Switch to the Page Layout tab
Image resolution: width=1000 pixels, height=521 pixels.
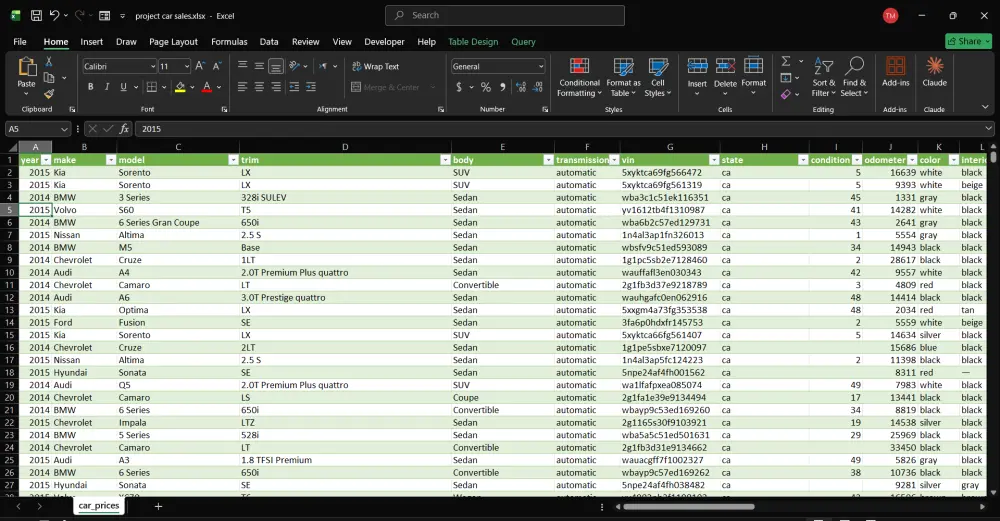[173, 41]
